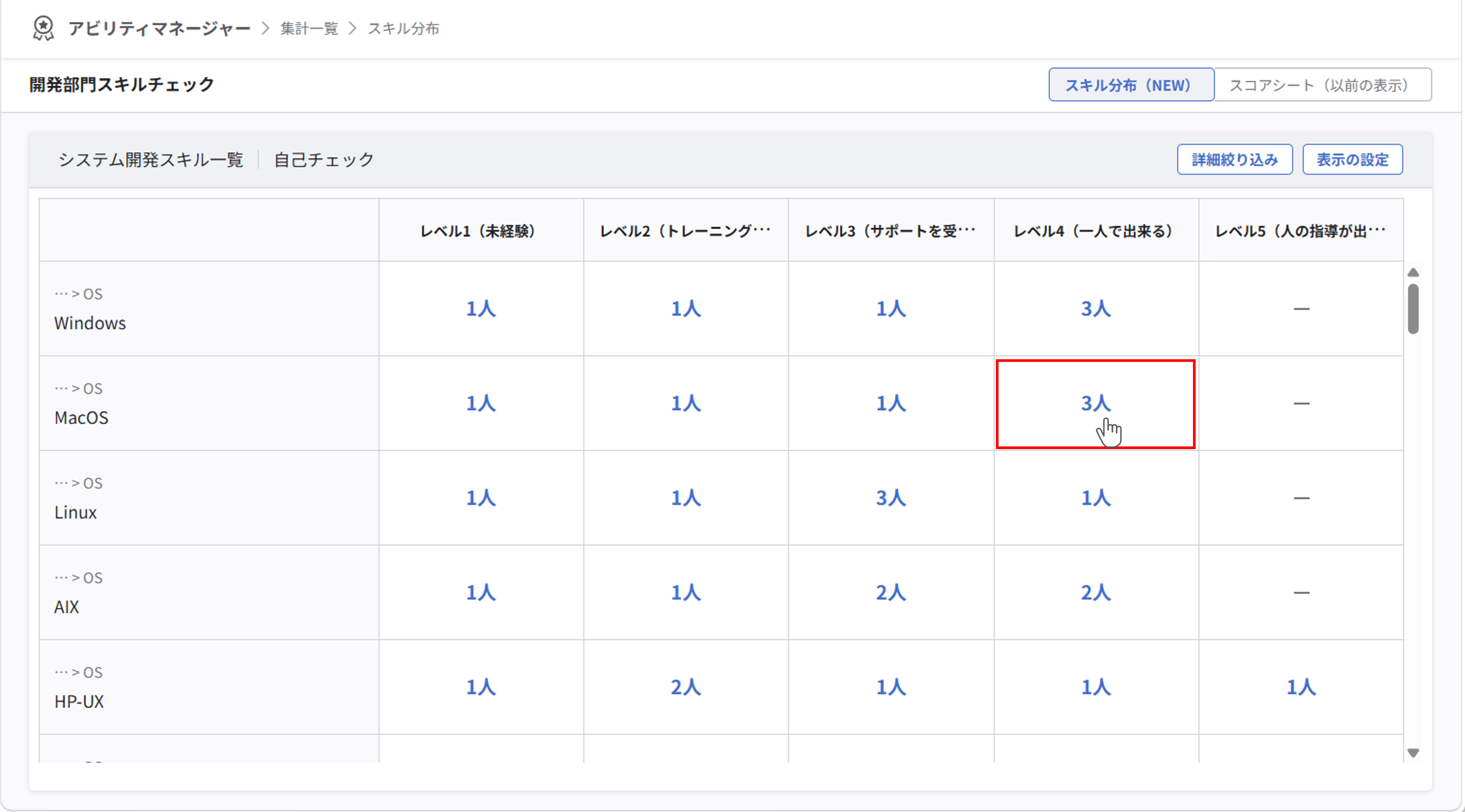Select the MacOS skill row label

[81, 417]
